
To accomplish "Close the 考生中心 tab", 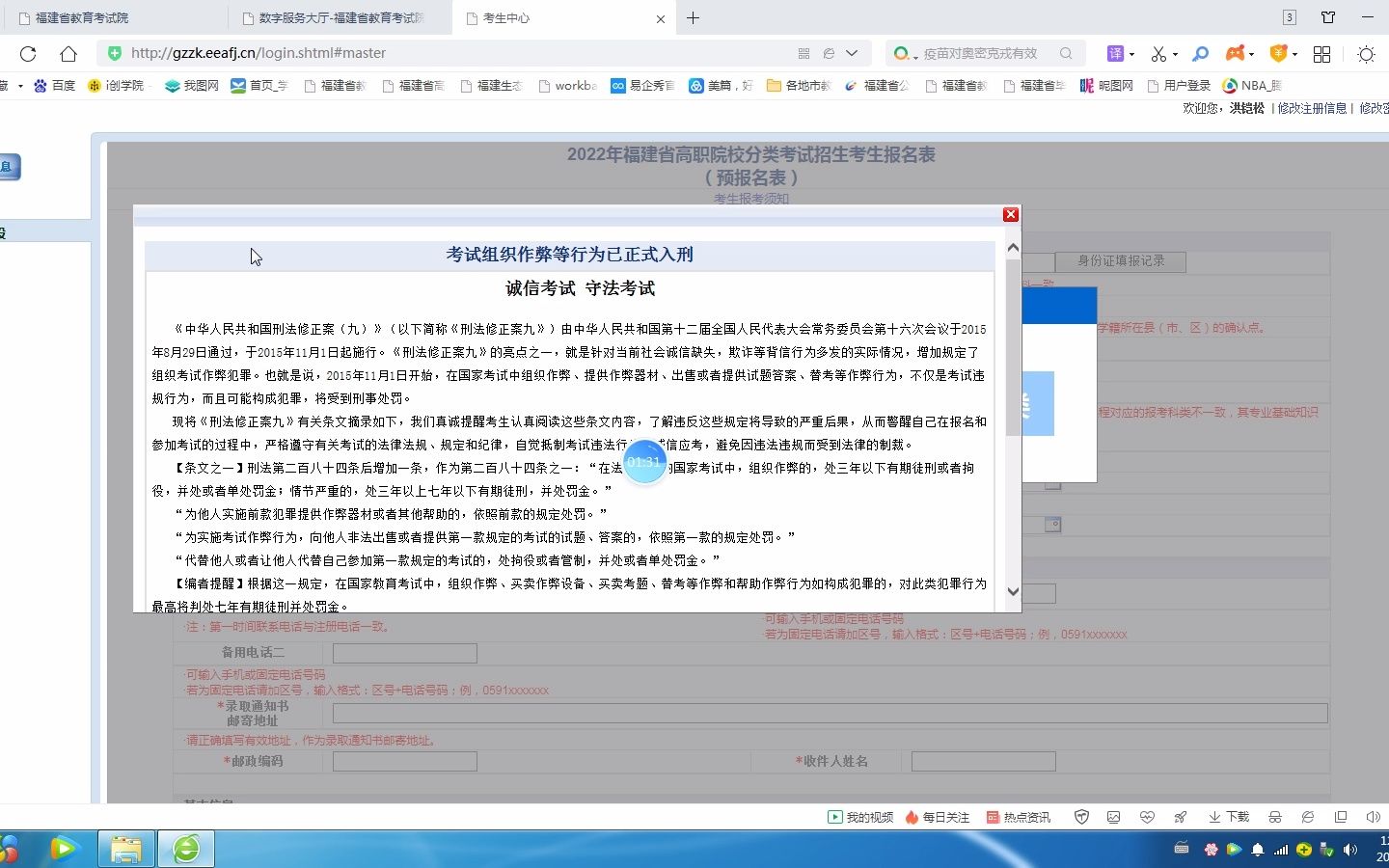I will pos(661,18).
